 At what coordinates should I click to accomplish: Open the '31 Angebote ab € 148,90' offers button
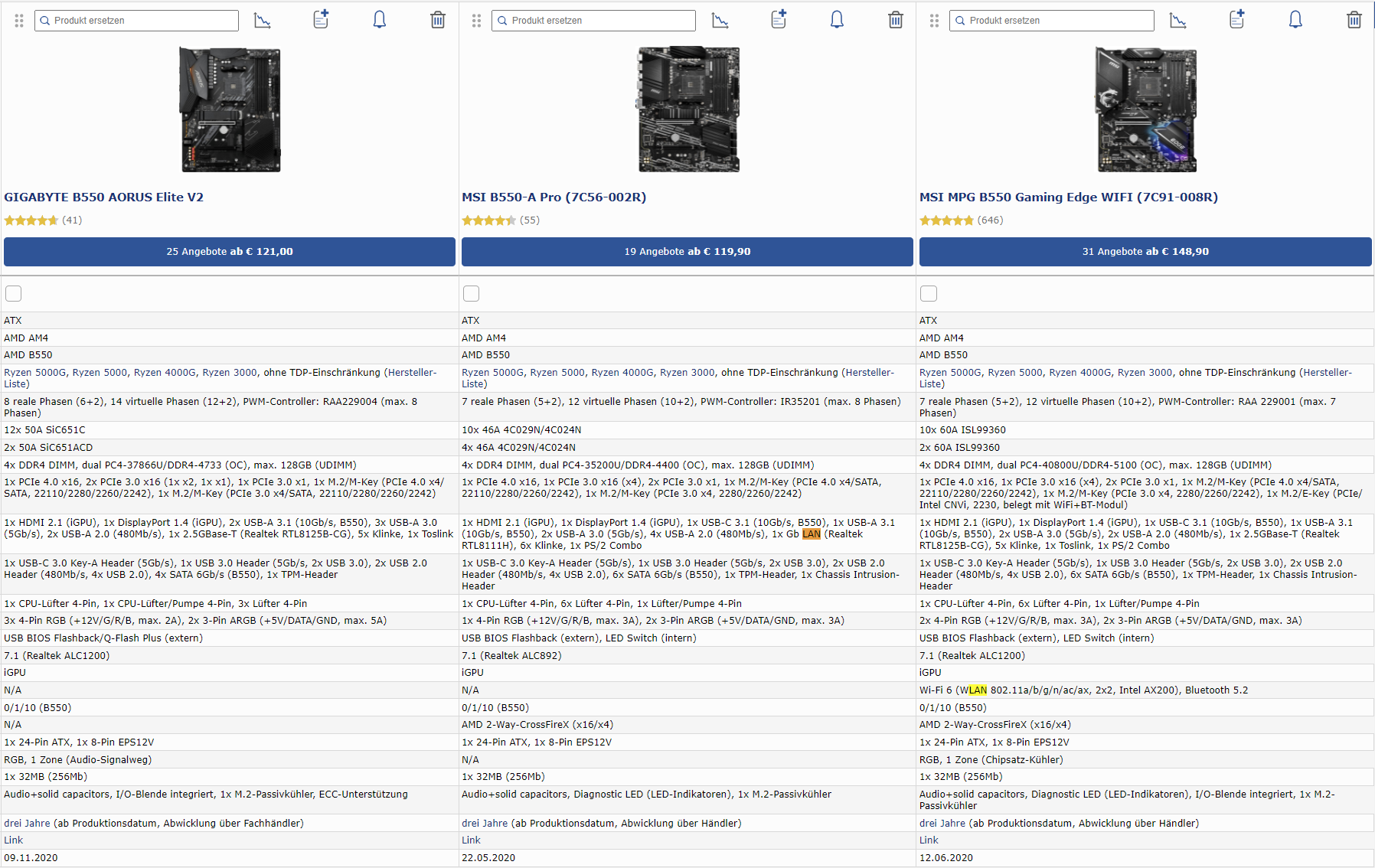[1145, 252]
